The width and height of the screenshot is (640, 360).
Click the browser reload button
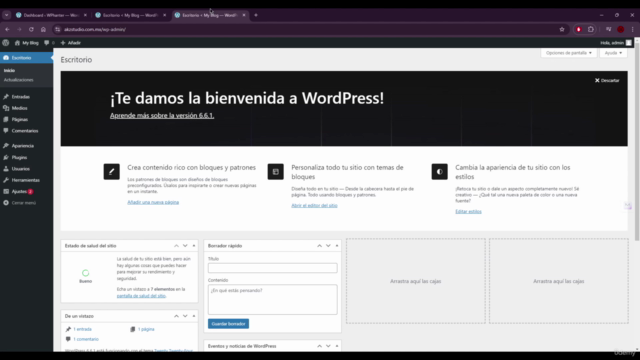pos(31,29)
